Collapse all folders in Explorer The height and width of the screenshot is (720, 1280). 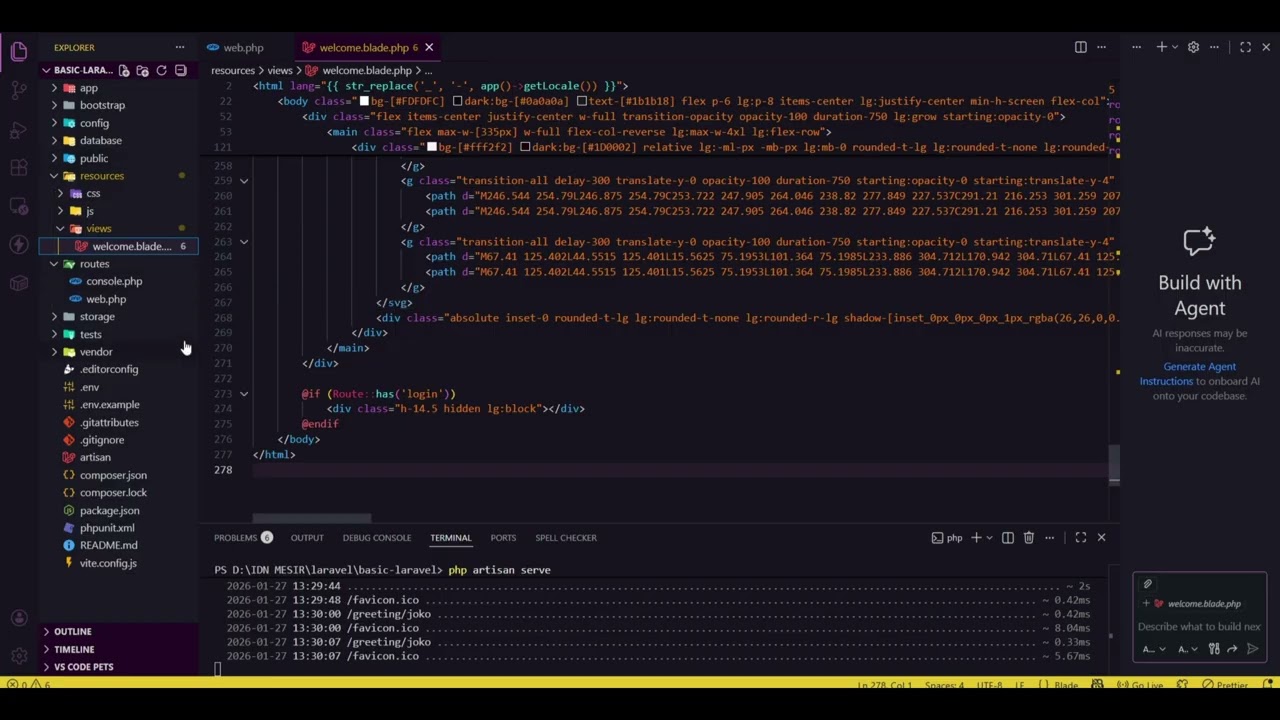pos(180,71)
